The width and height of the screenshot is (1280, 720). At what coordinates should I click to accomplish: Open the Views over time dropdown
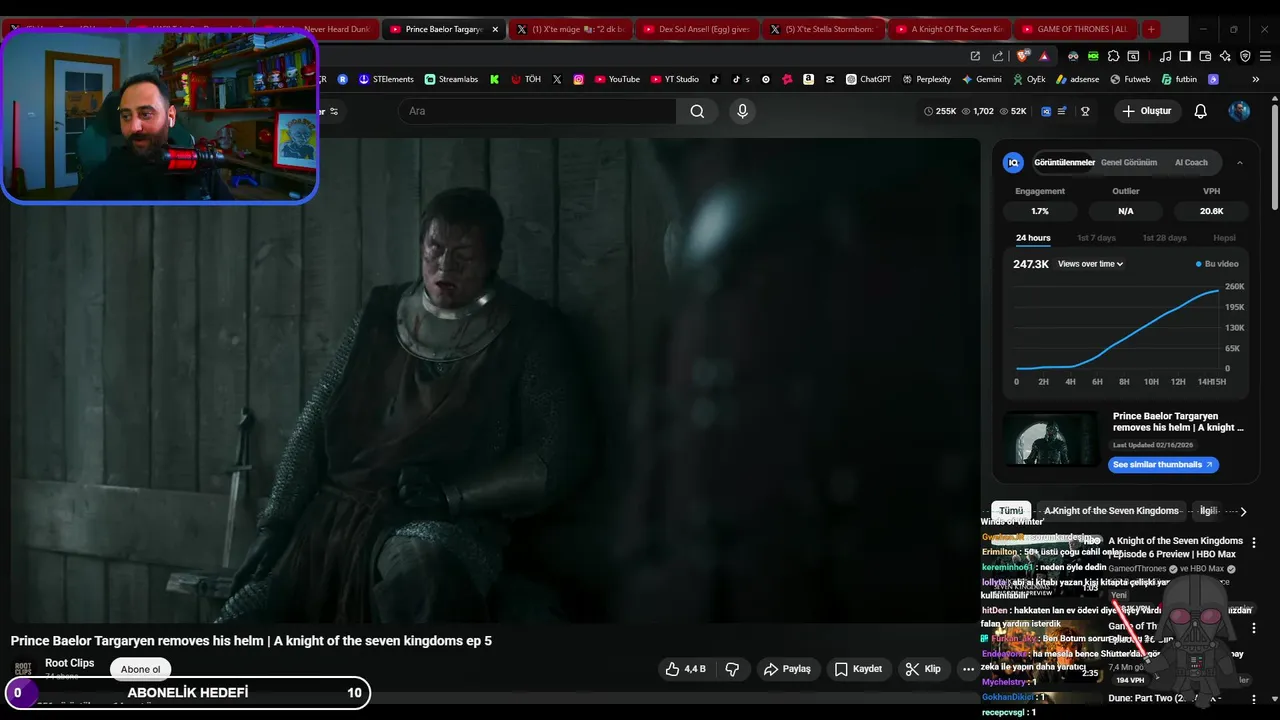pos(1090,264)
